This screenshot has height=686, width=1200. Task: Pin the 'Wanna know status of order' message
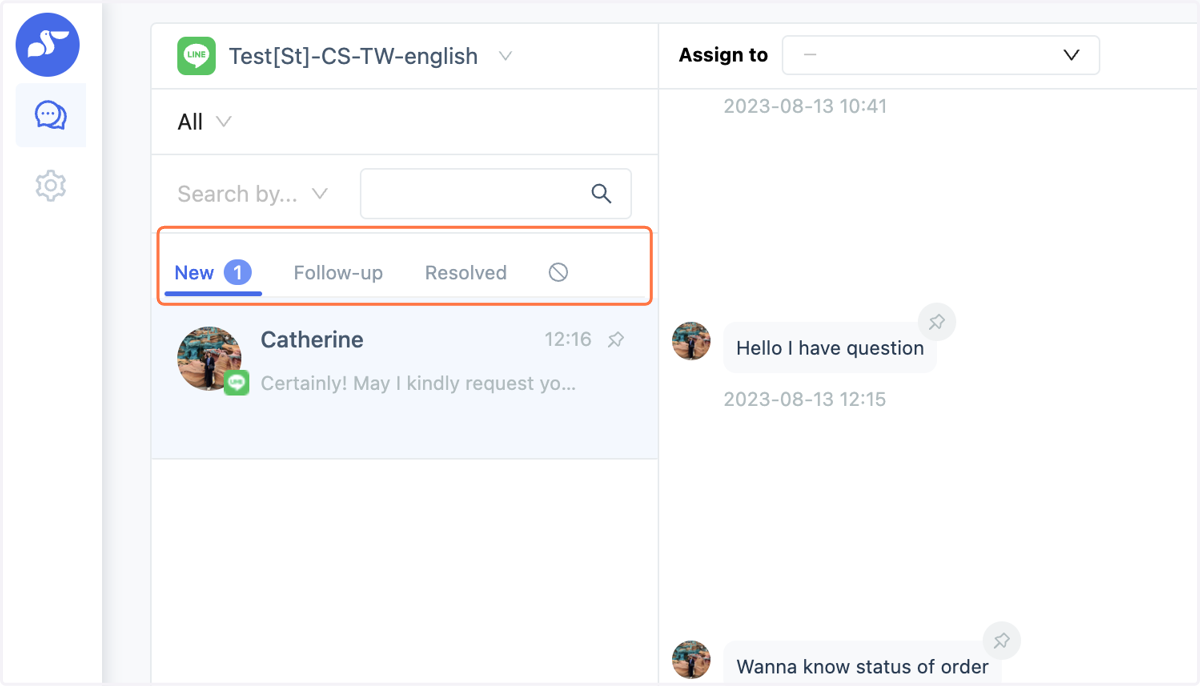[1002, 641]
